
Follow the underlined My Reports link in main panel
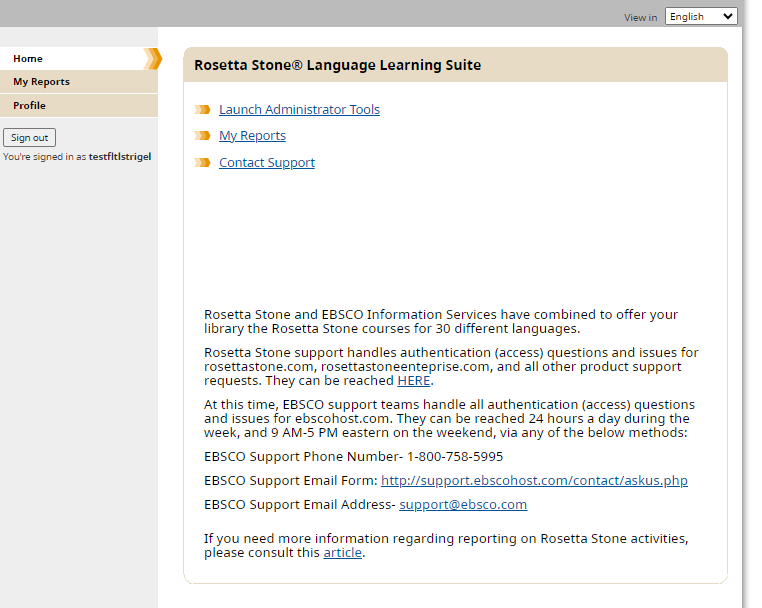252,136
